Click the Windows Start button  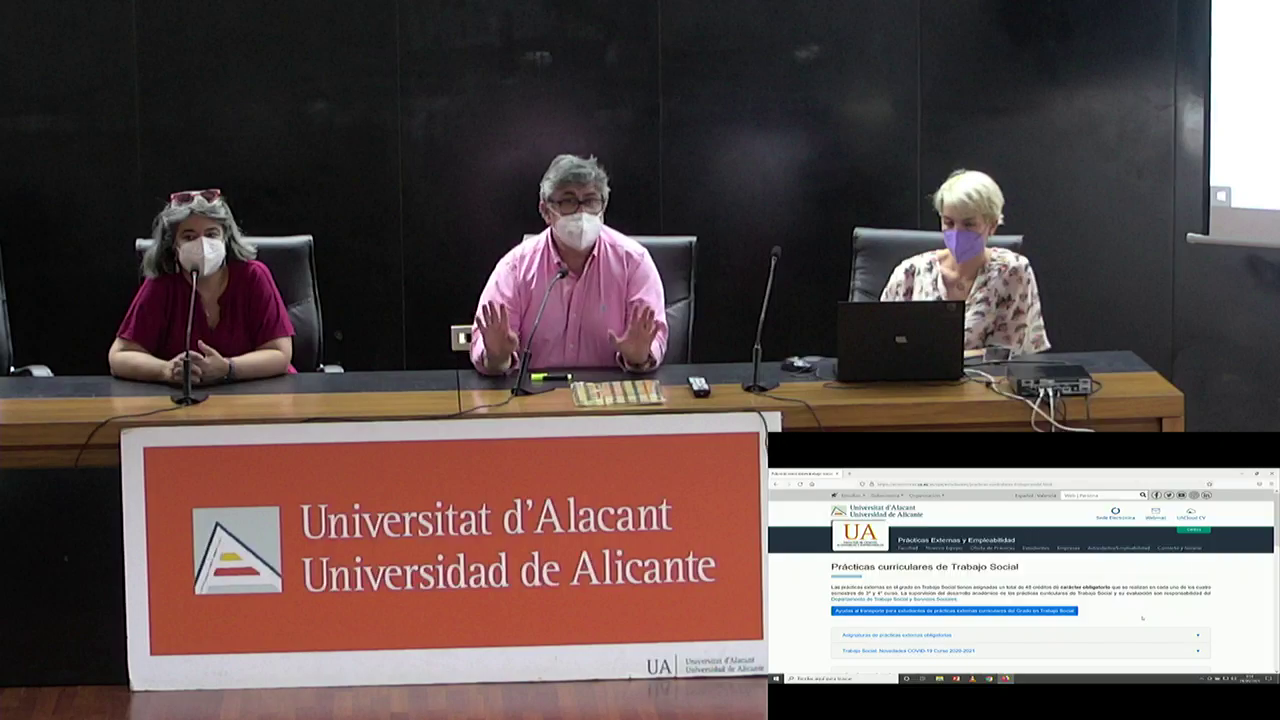[x=776, y=678]
